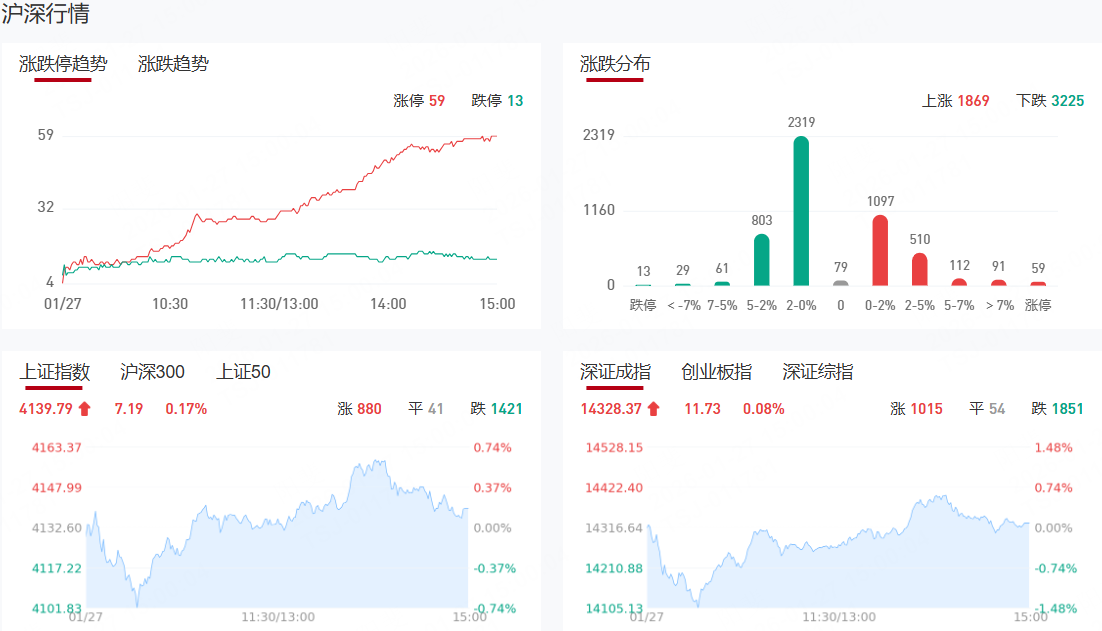
Task: Click the red up arrow beside 4139.79
Action: click(84, 409)
